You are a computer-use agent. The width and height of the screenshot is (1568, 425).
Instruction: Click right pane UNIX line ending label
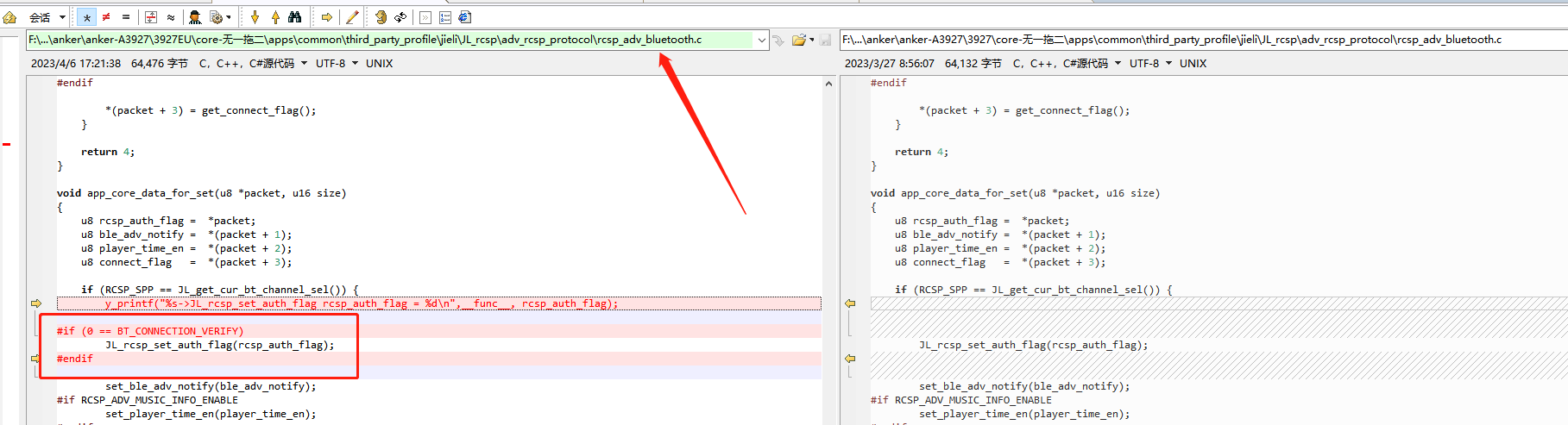pos(1193,64)
